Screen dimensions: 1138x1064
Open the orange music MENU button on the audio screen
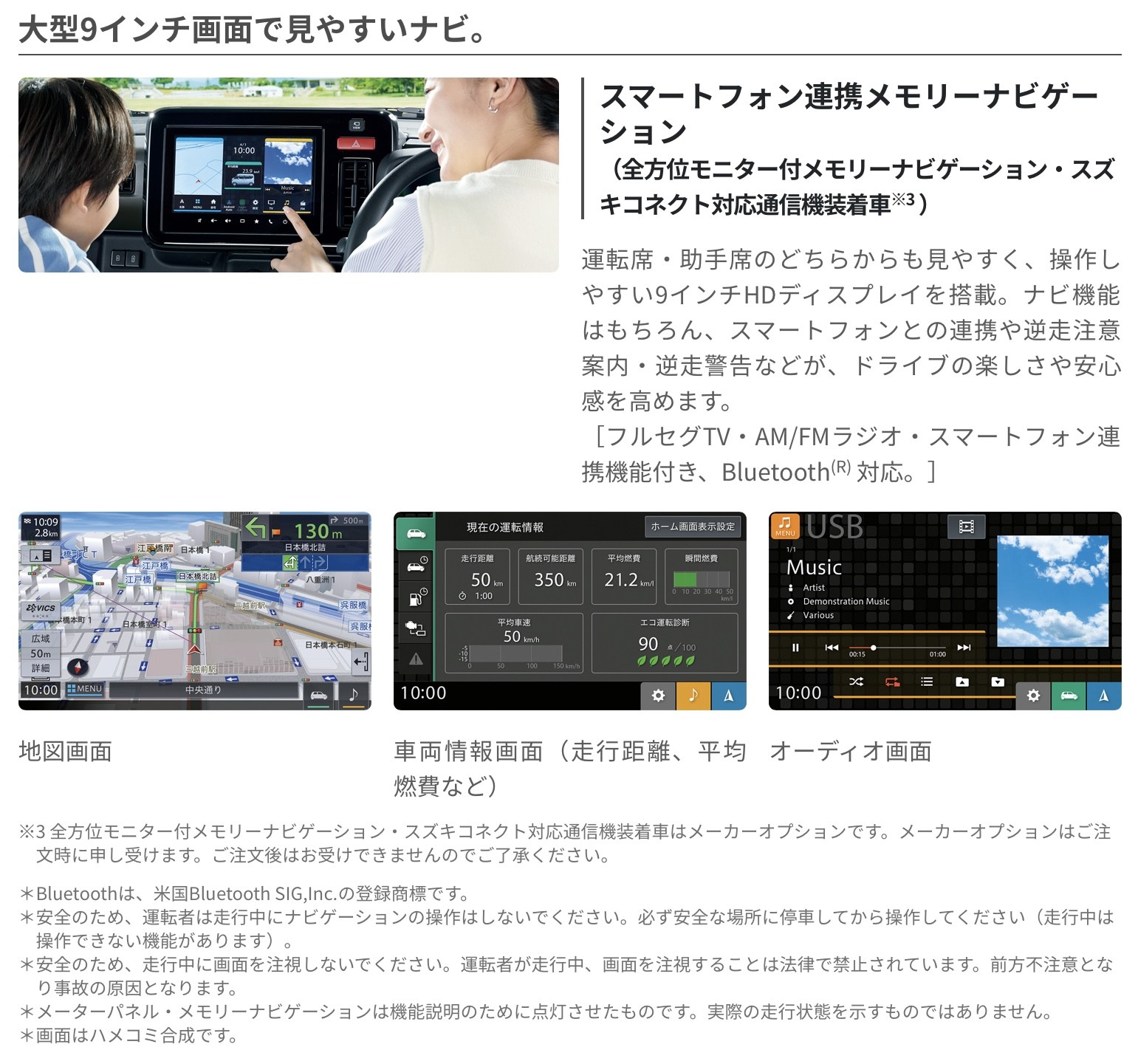785,525
